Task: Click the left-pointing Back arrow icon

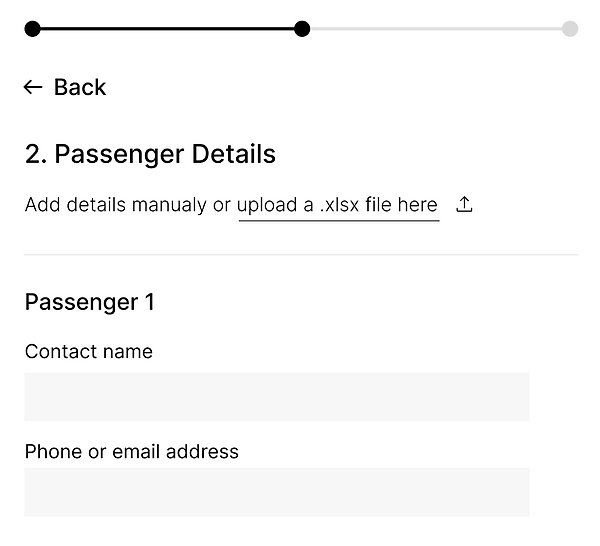Action: [33, 88]
